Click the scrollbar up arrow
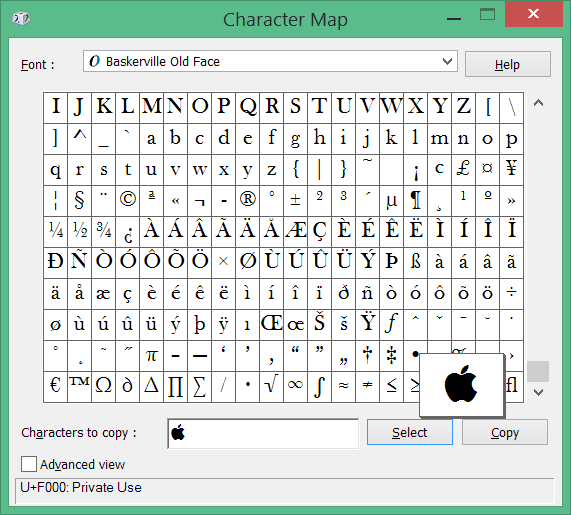This screenshot has width=571, height=515. click(539, 103)
